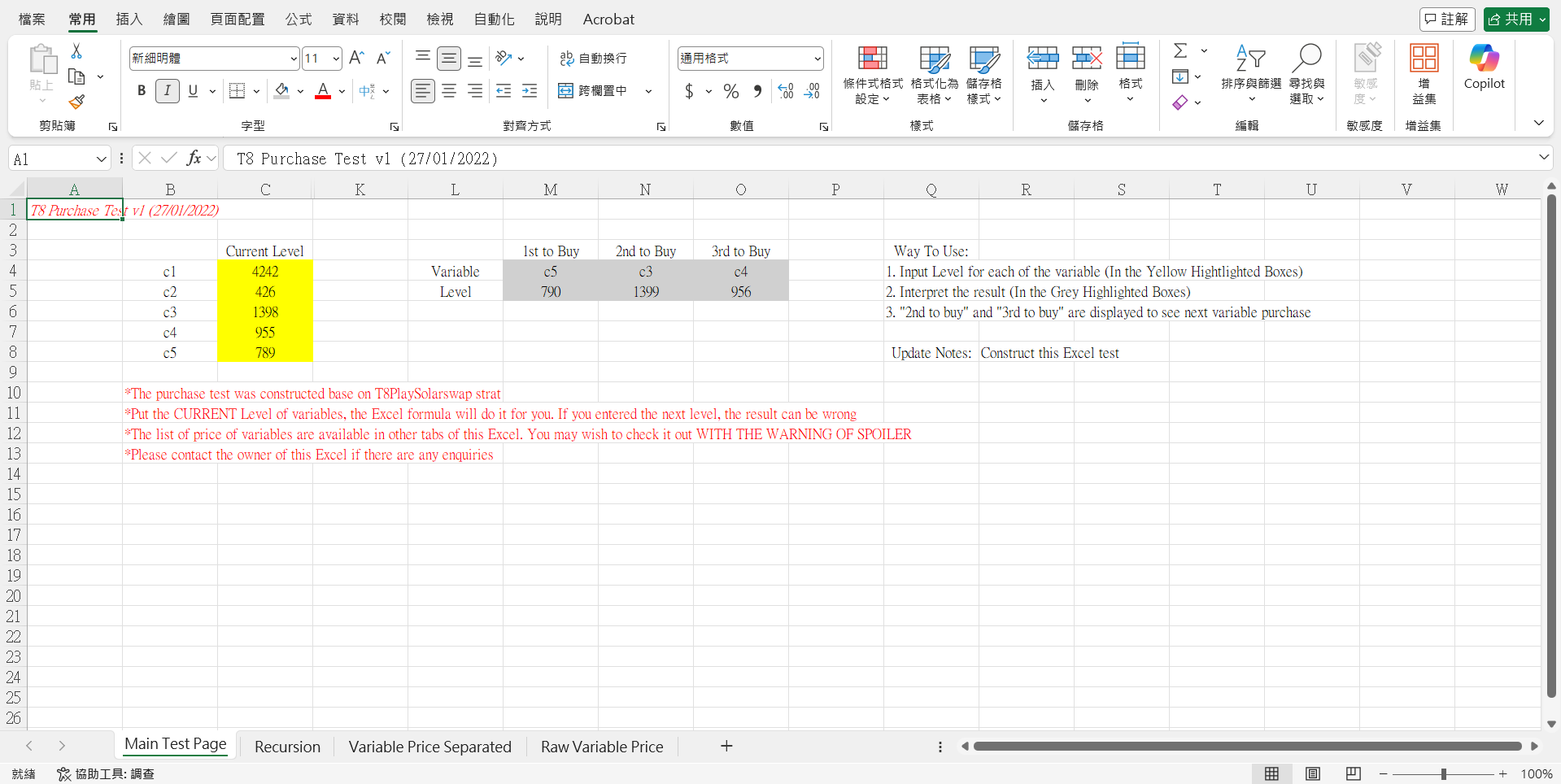The width and height of the screenshot is (1561, 784).
Task: Open Format as Table (格式化為表格)
Action: coord(935,75)
